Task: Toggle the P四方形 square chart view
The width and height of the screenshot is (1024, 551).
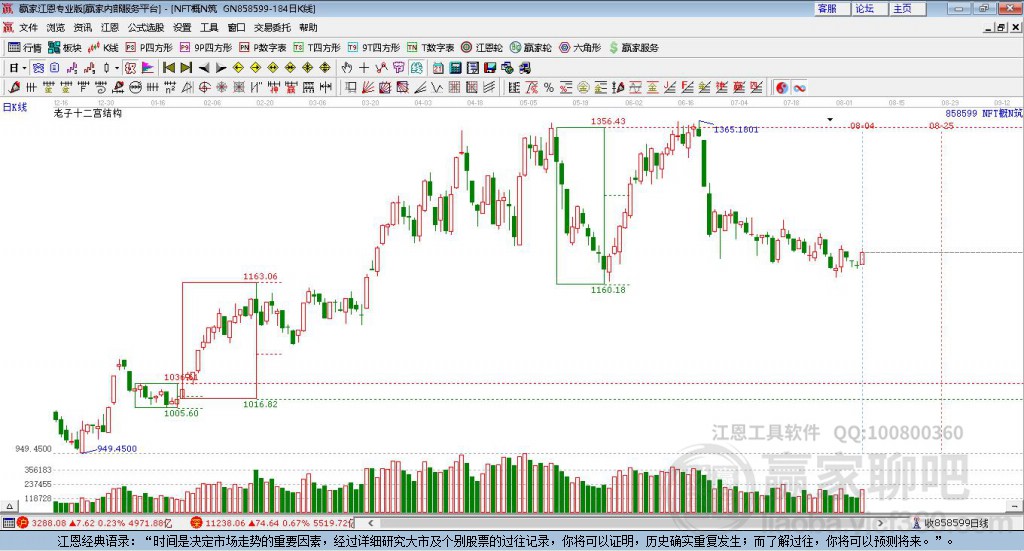Action: pyautogui.click(x=149, y=48)
